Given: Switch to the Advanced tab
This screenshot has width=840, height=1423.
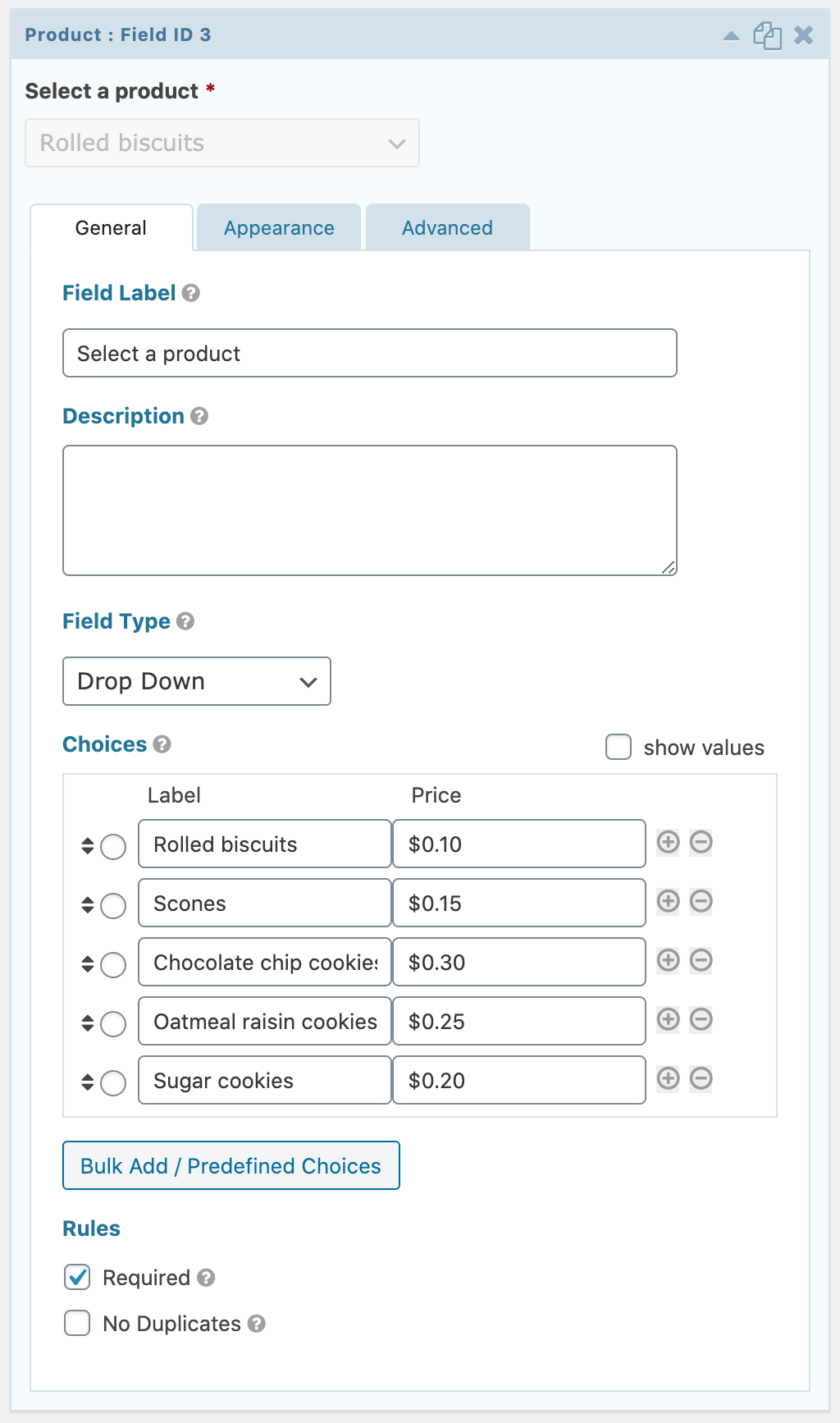Looking at the screenshot, I should (447, 227).
